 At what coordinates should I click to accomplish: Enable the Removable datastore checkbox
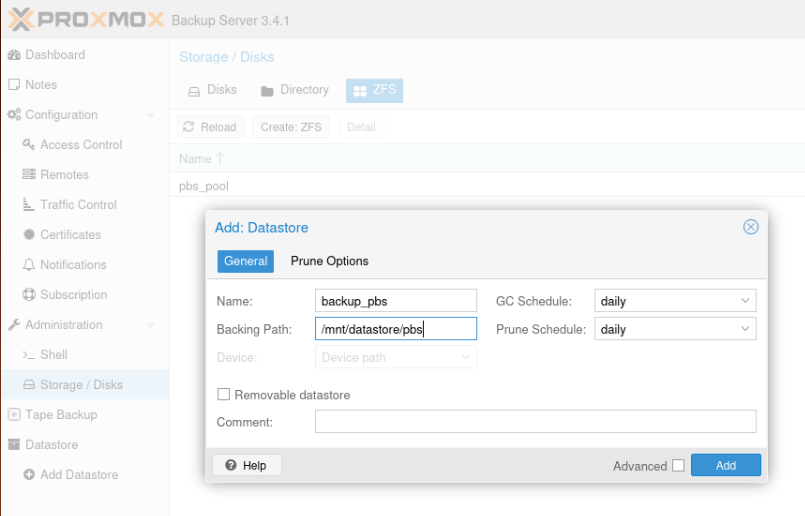click(223, 394)
